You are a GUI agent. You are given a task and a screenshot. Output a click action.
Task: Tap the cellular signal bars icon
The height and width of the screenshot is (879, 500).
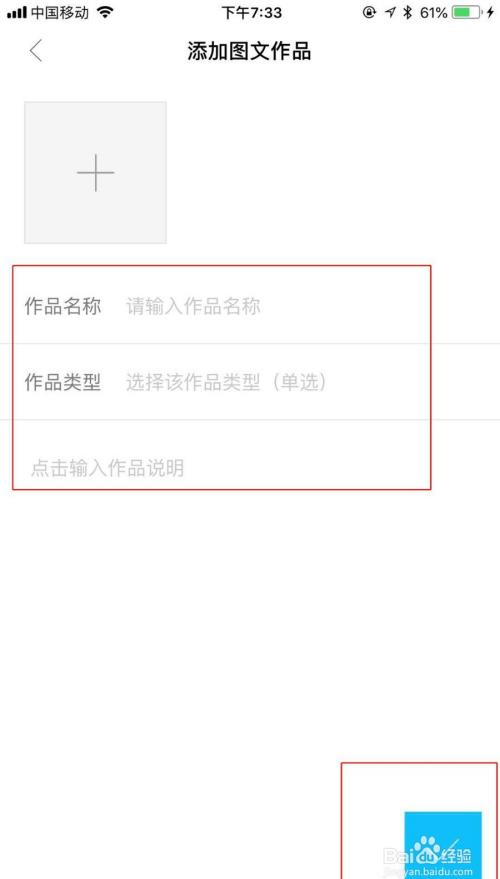(x=17, y=12)
